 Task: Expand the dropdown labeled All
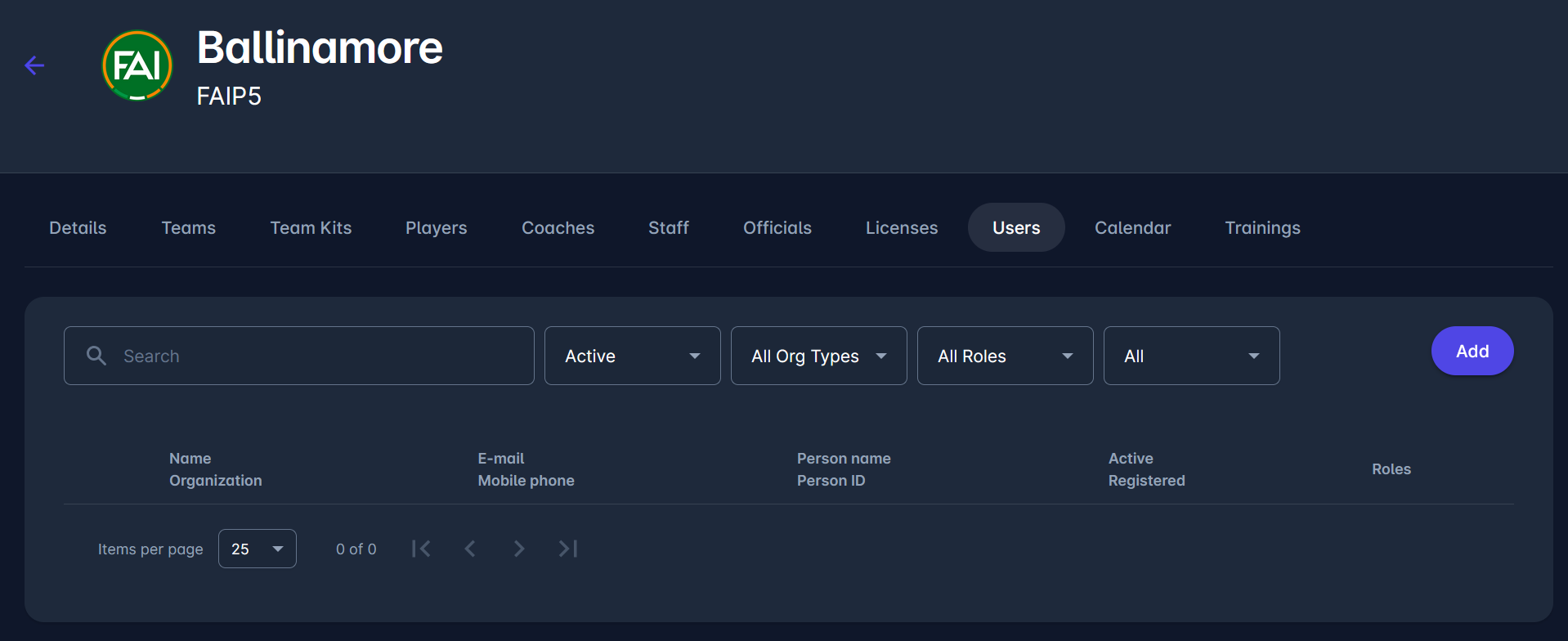(1191, 356)
